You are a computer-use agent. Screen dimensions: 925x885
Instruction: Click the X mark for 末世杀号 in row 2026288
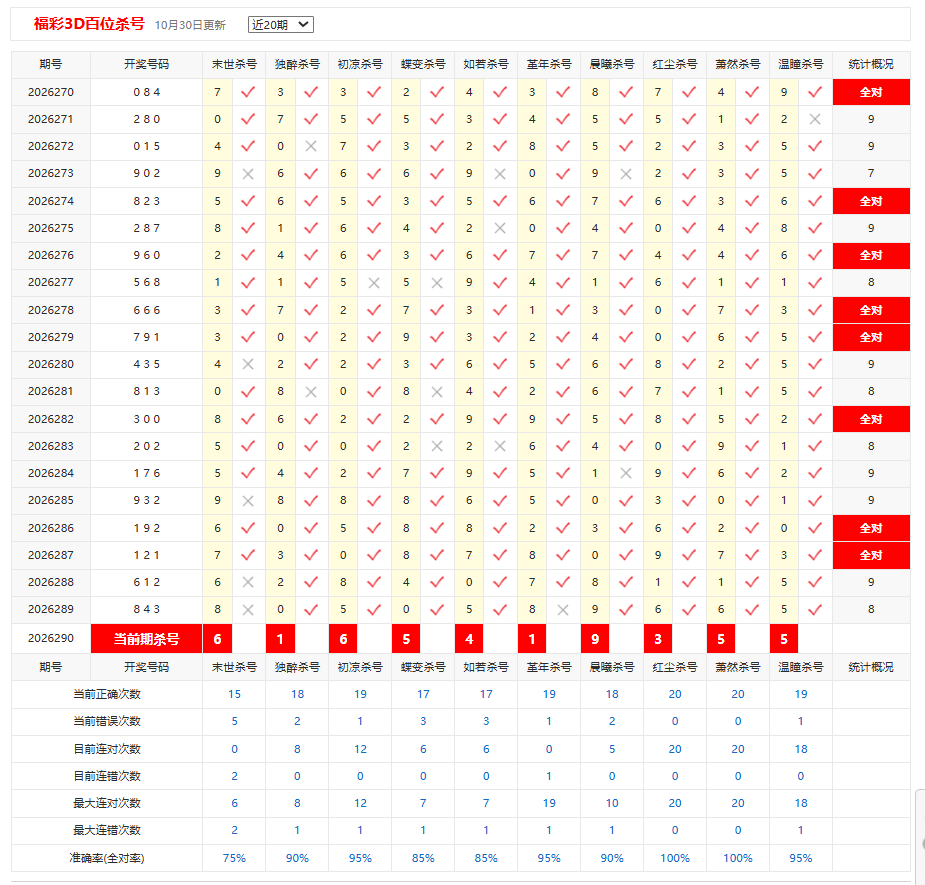(x=248, y=582)
